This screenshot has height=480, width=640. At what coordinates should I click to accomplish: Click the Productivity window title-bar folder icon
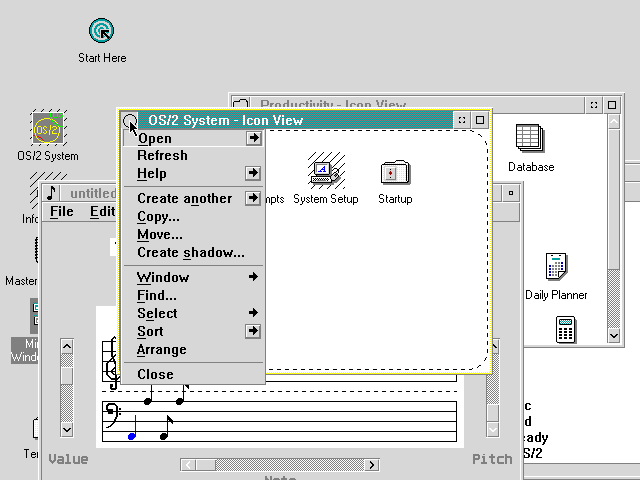(x=241, y=104)
